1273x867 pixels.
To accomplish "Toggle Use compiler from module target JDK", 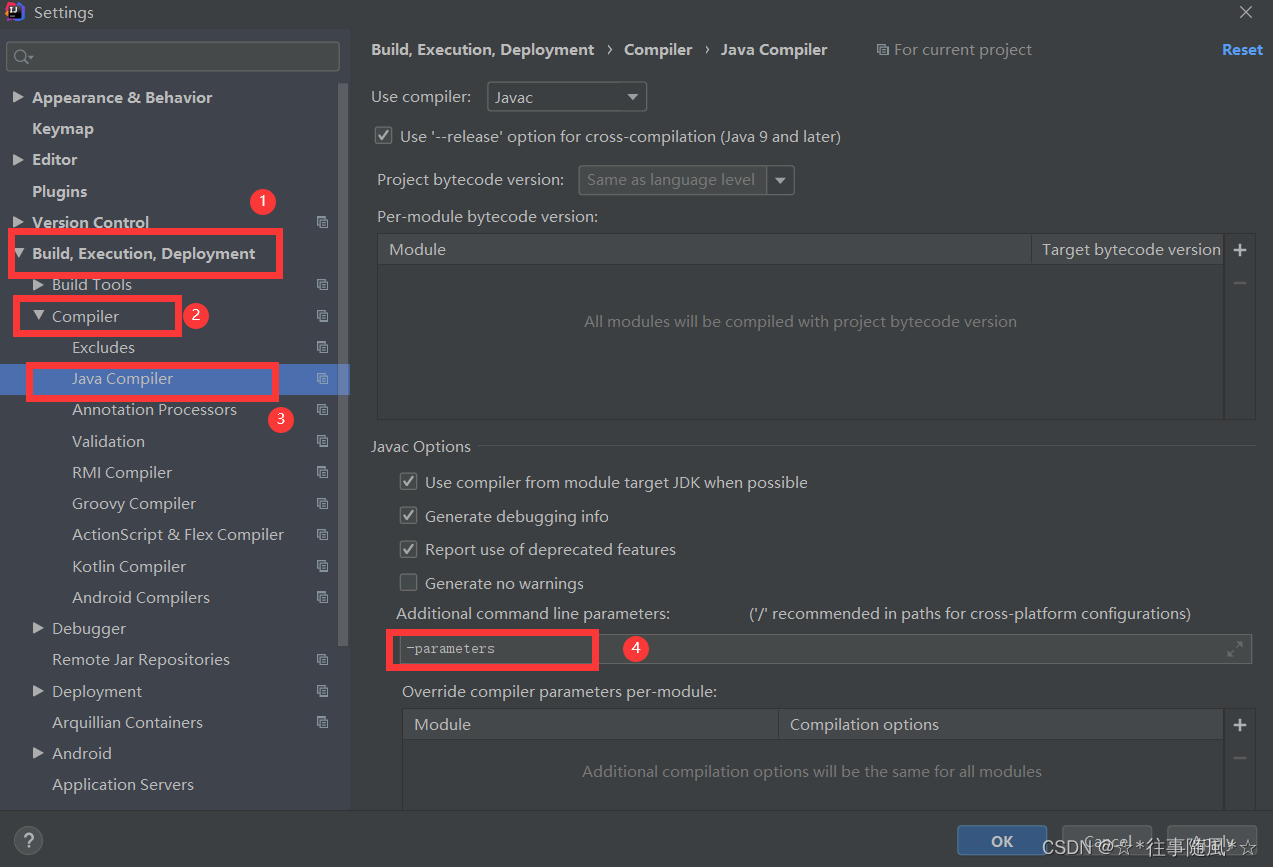I will click(x=408, y=482).
